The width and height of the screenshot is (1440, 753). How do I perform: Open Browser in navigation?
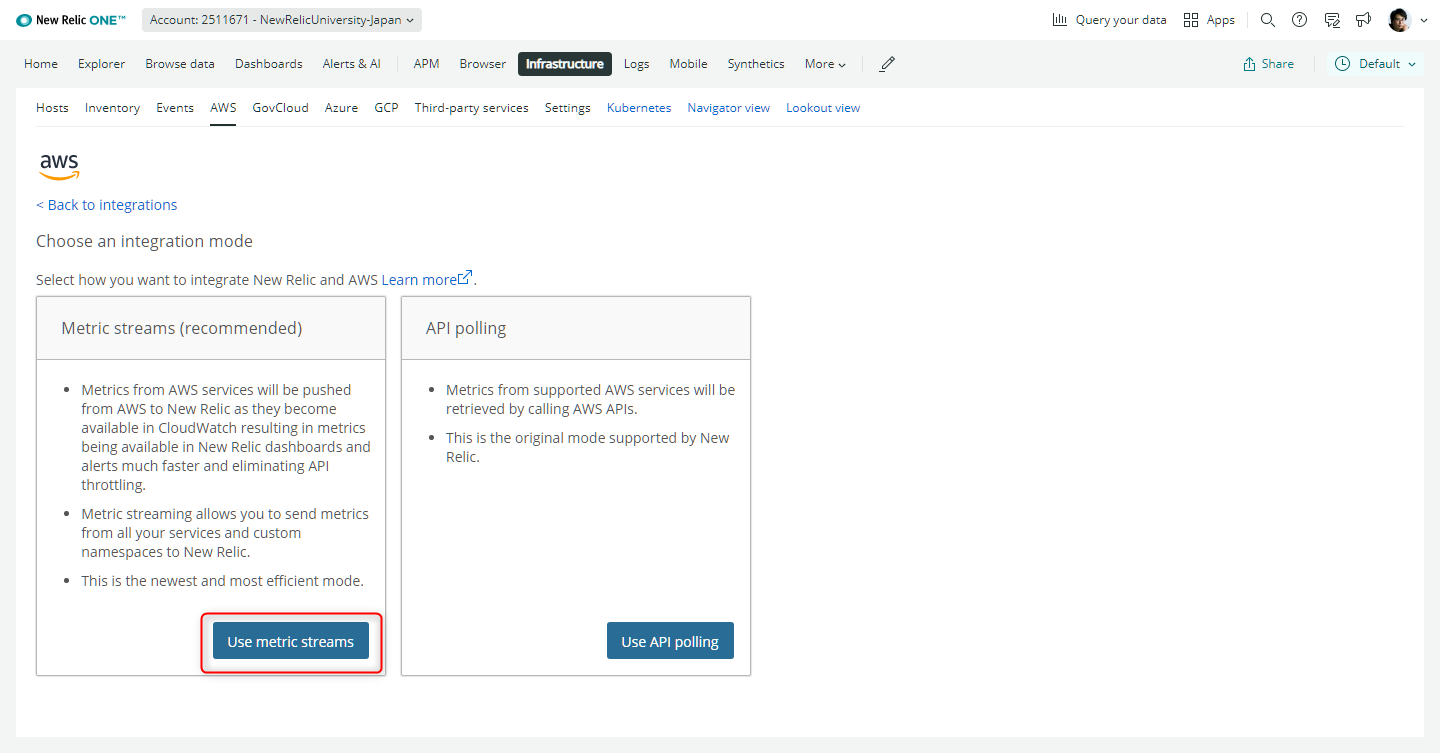[483, 64]
